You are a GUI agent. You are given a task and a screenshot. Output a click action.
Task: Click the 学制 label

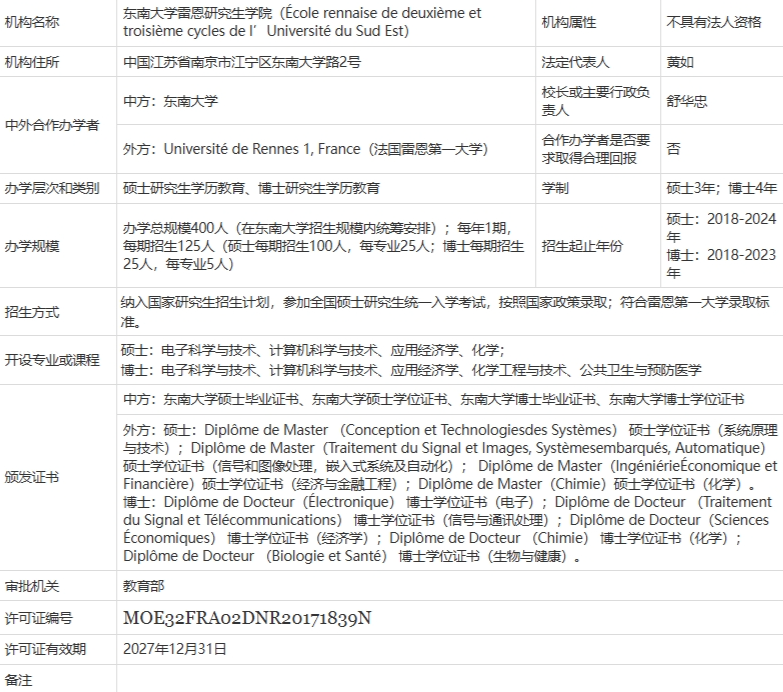(555, 188)
